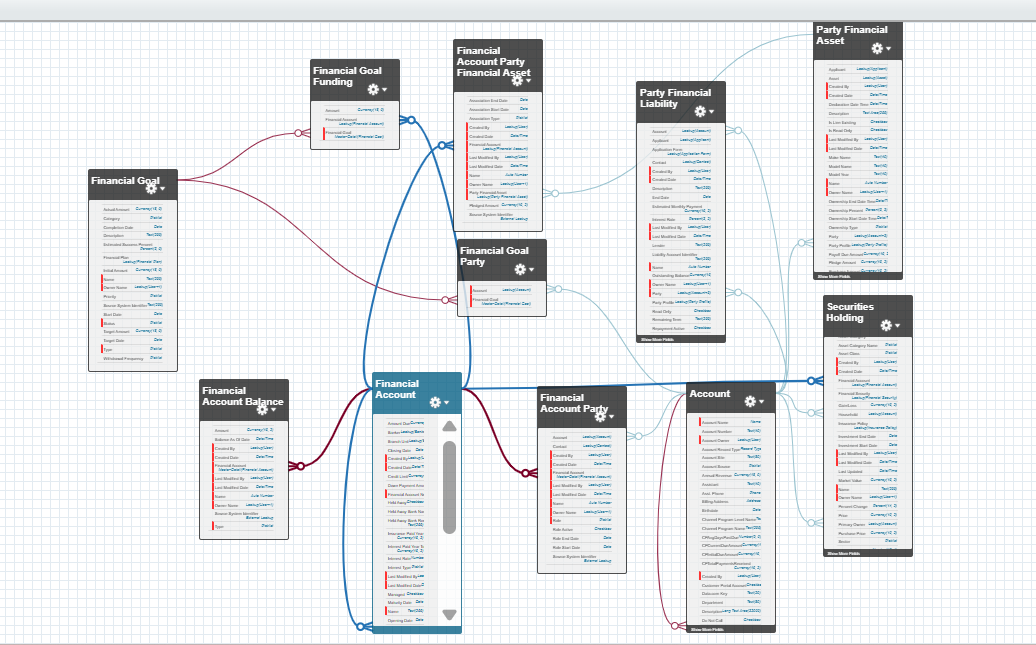This screenshot has width=1036, height=645.
Task: Open the Financial Account Balance gear menu
Action: coord(267,410)
